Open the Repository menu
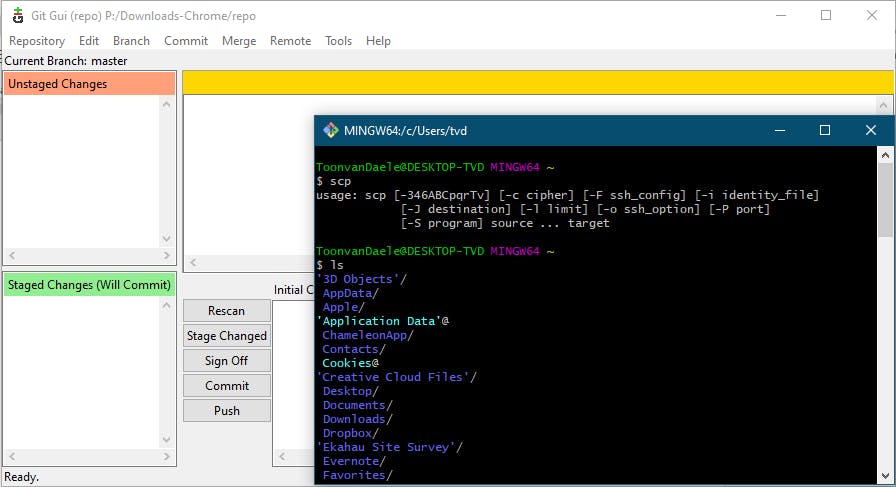Screen dimensions: 896x487 [x=37, y=41]
